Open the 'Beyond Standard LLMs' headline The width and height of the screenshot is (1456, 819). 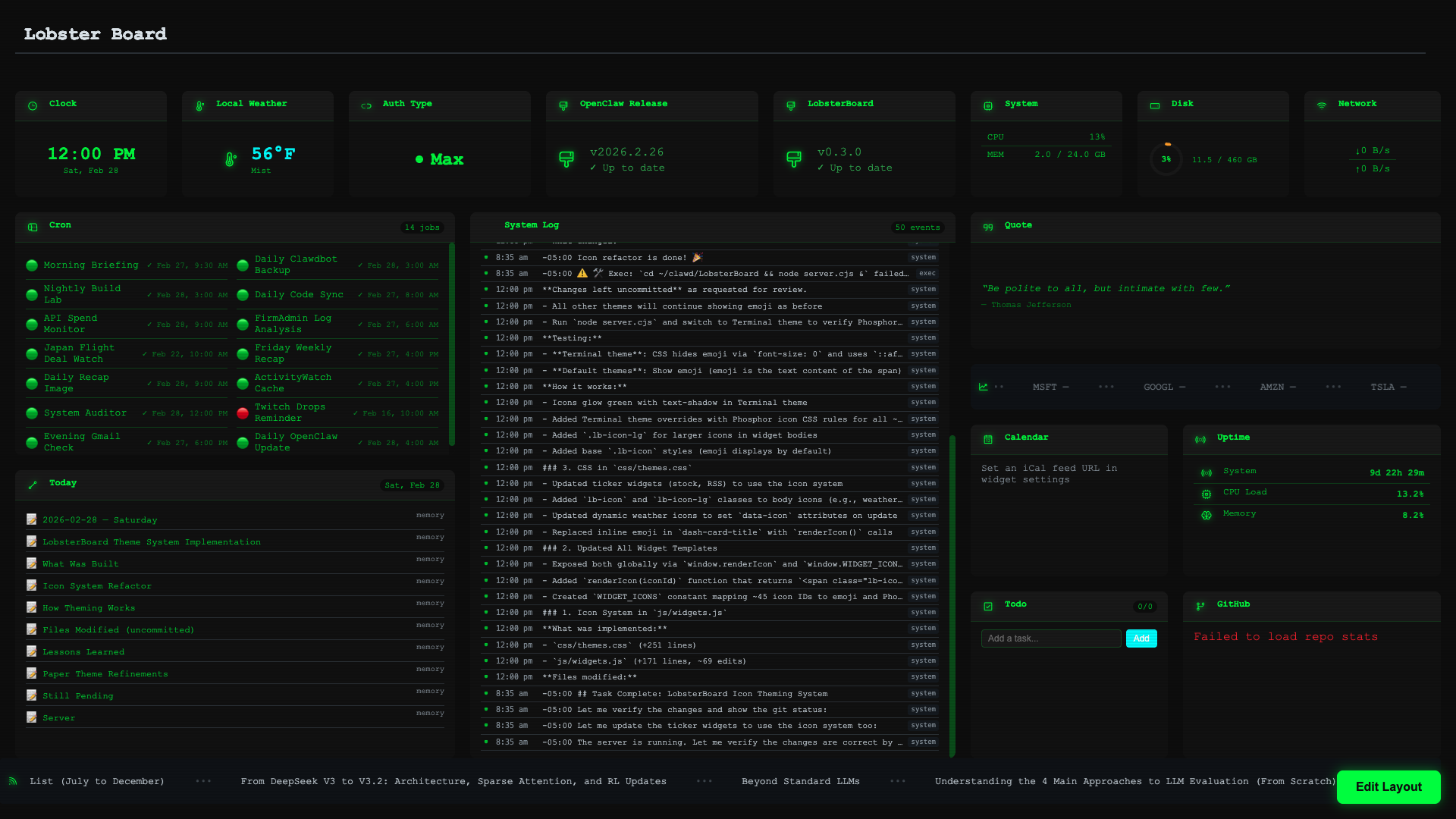[x=801, y=781]
